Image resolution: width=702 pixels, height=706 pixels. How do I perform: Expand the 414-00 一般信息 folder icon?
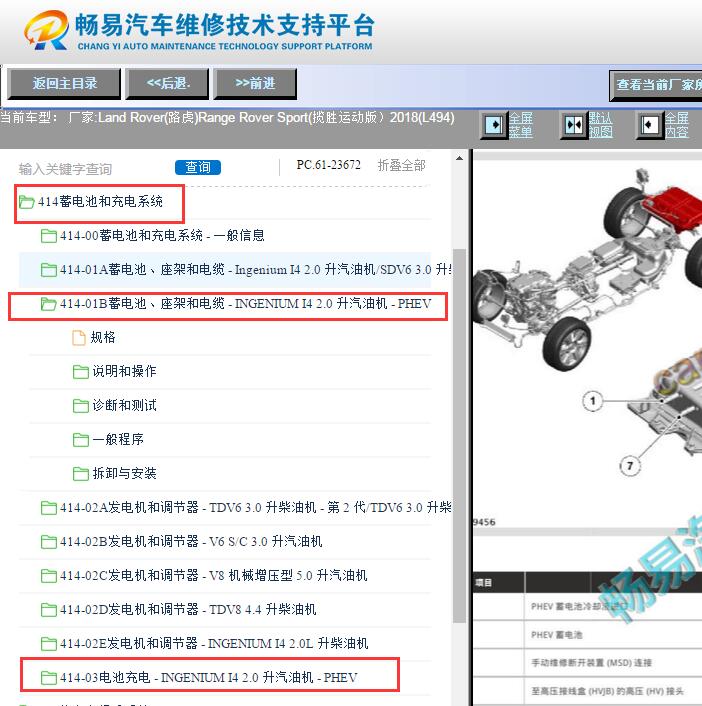click(49, 235)
